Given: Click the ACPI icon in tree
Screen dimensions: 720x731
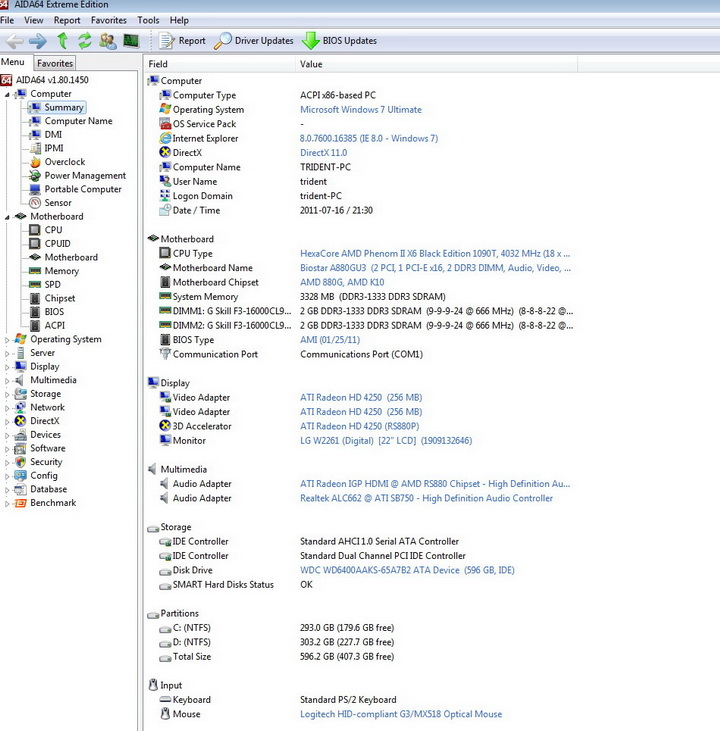Looking at the screenshot, I should pos(35,325).
